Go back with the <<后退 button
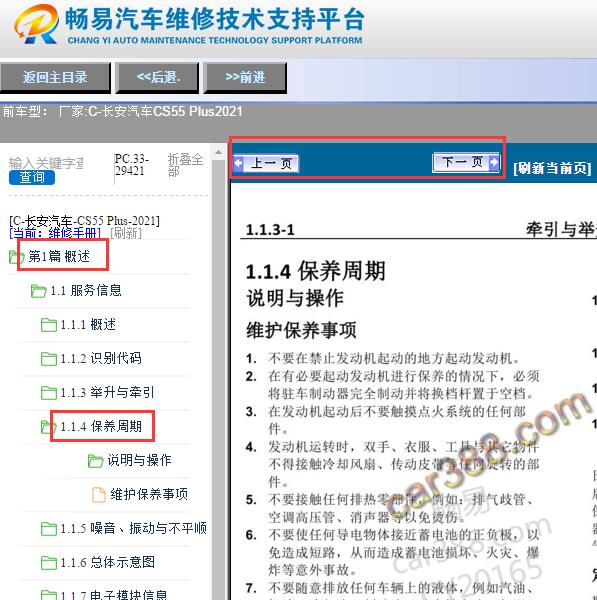The image size is (597, 600). (x=157, y=78)
